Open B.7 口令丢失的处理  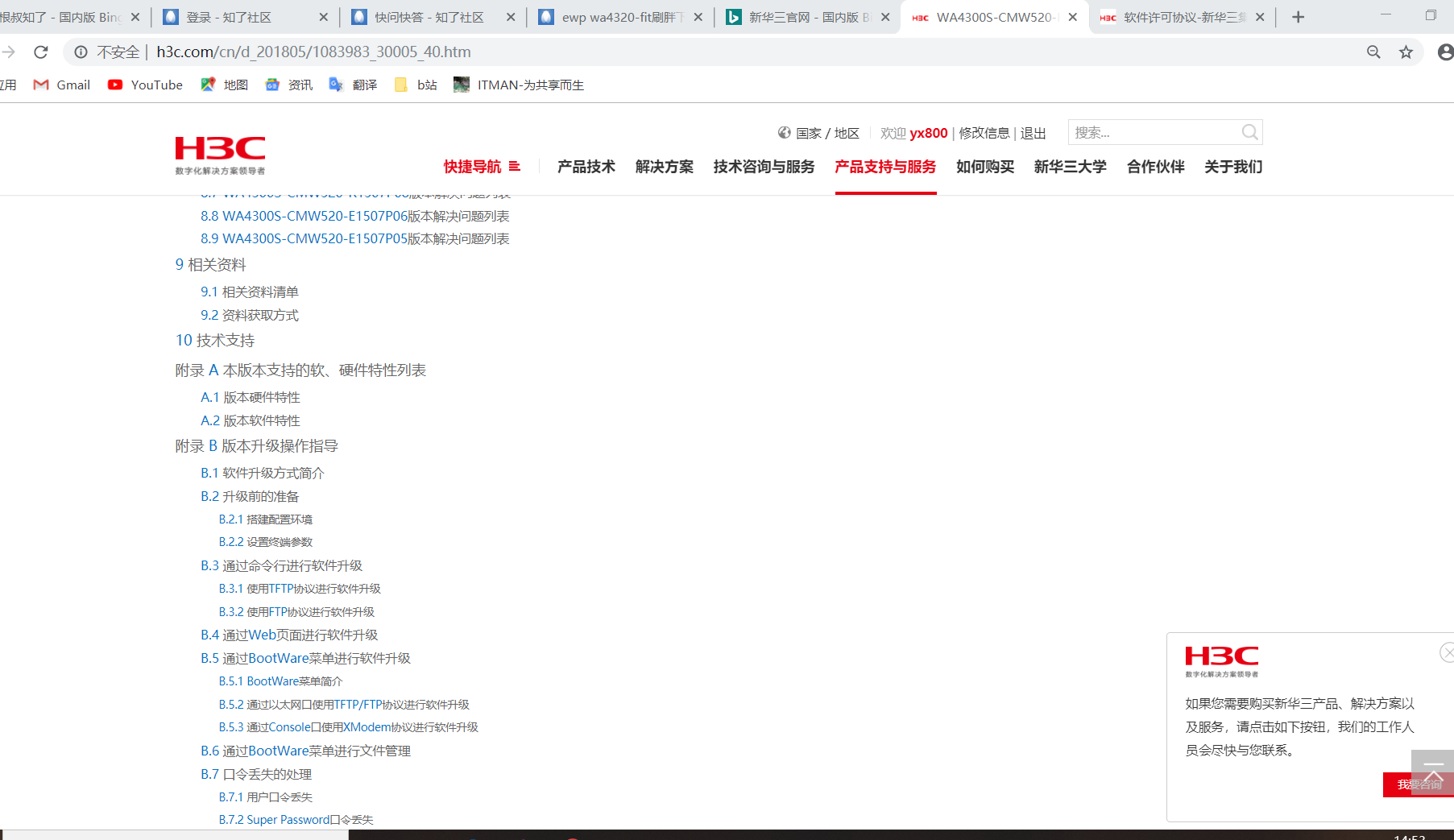pyautogui.click(x=256, y=774)
